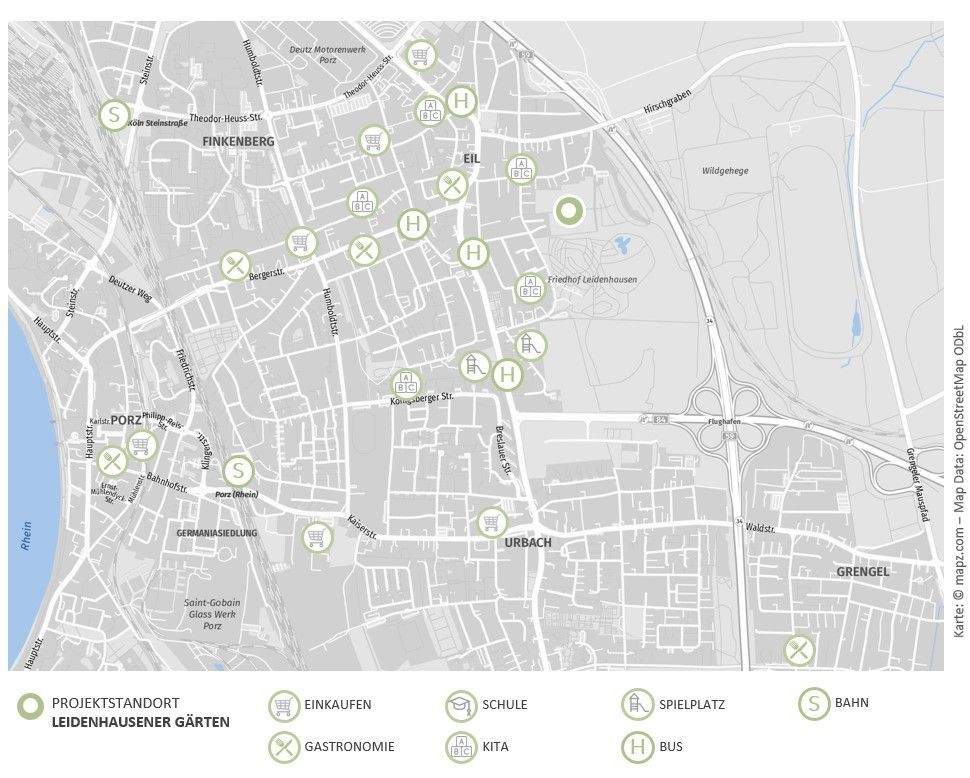Viewport: 970px width, 778px height.
Task: Select the green project location marker in Eil
Action: click(x=568, y=211)
